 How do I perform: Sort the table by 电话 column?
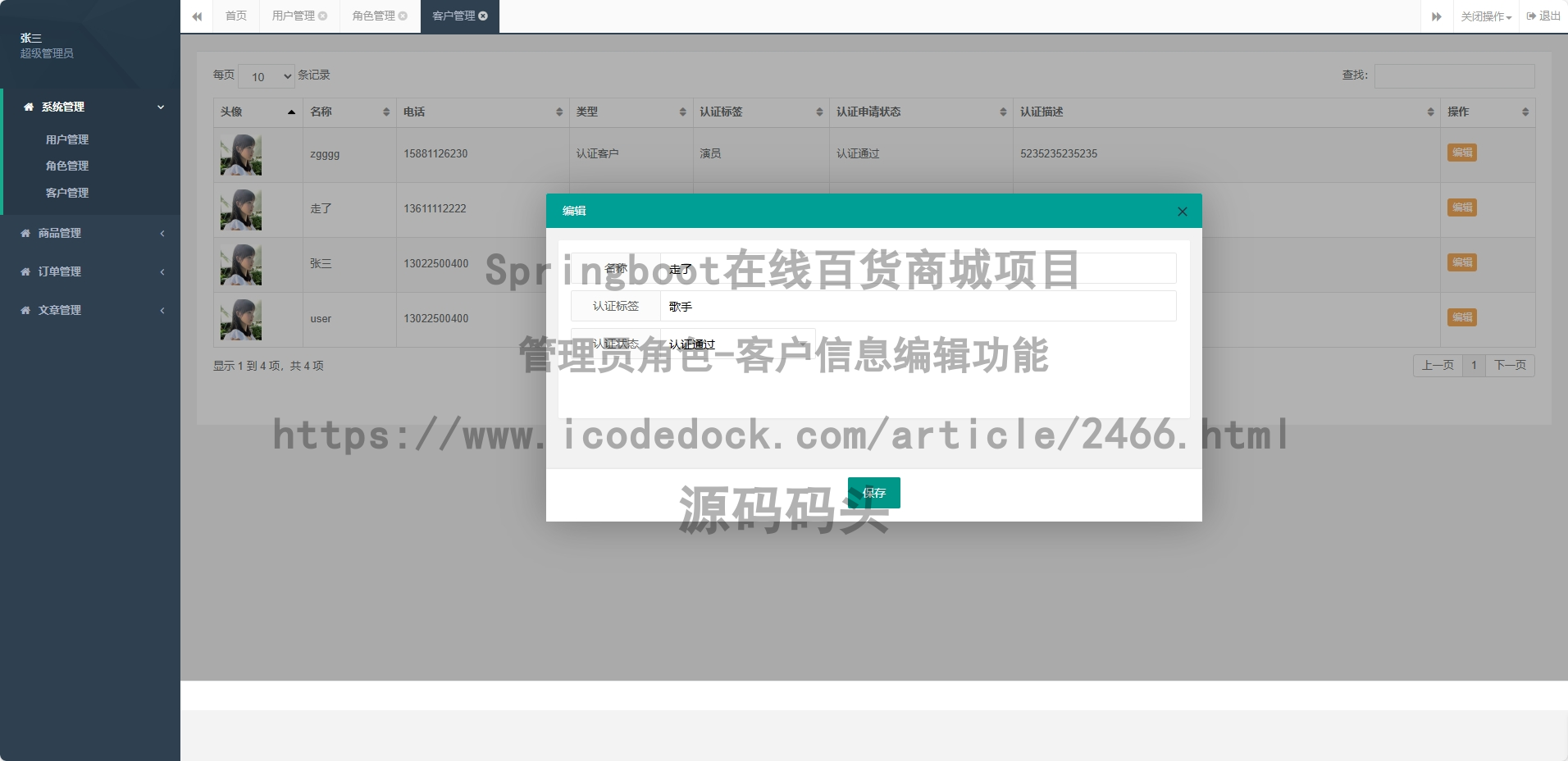(x=559, y=112)
